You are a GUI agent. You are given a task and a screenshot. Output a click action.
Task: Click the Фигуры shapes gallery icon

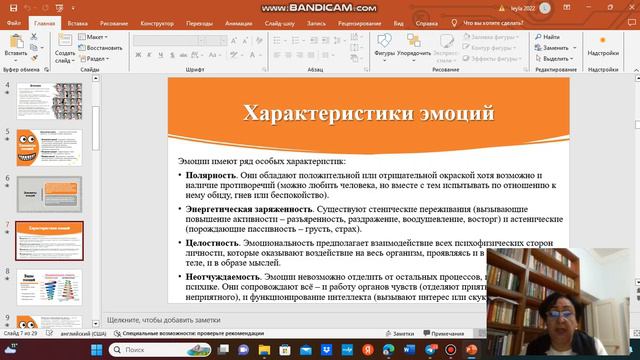(x=384, y=41)
